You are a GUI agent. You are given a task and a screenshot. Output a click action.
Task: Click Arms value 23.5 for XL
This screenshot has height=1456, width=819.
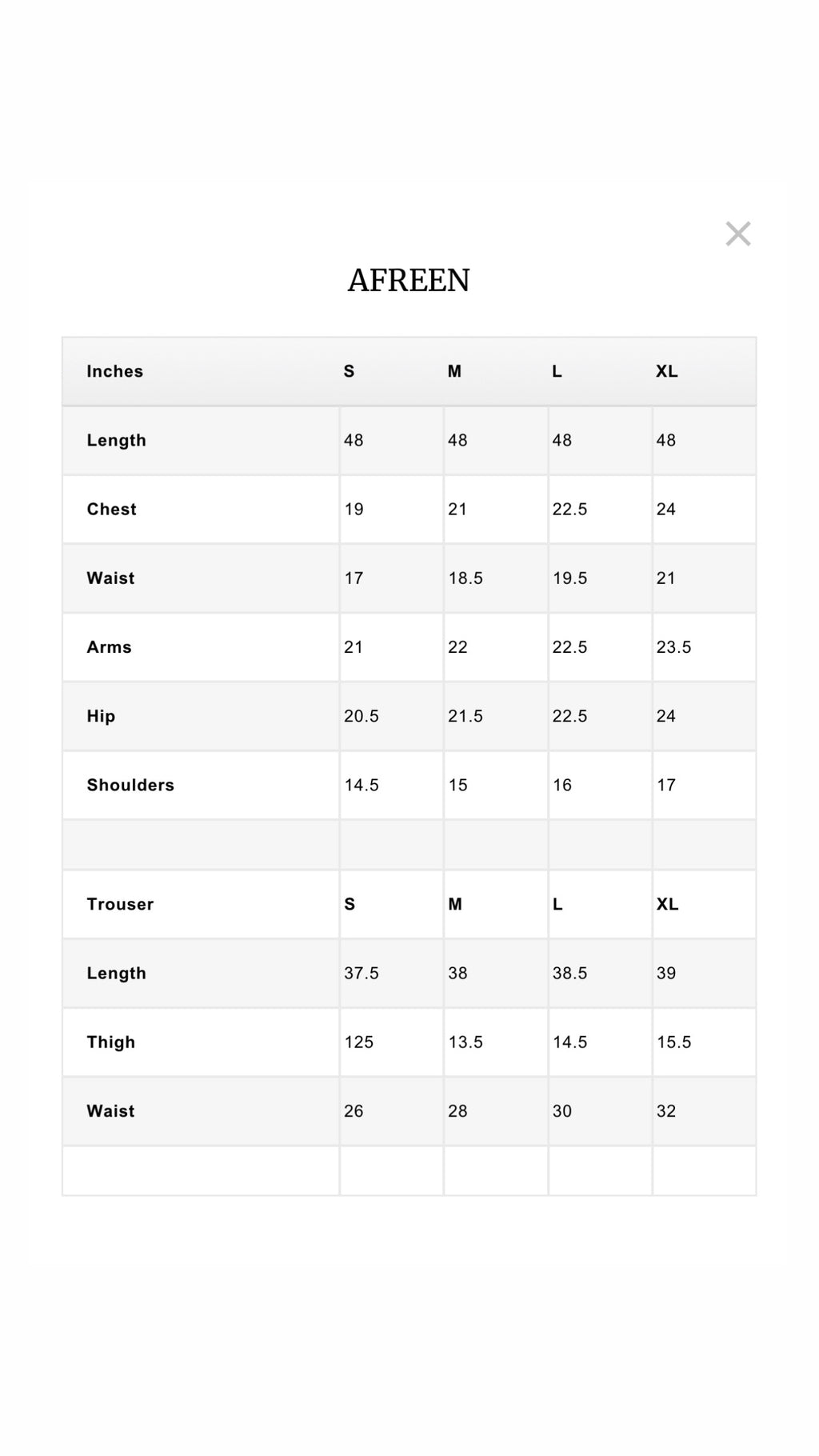pyautogui.click(x=674, y=647)
